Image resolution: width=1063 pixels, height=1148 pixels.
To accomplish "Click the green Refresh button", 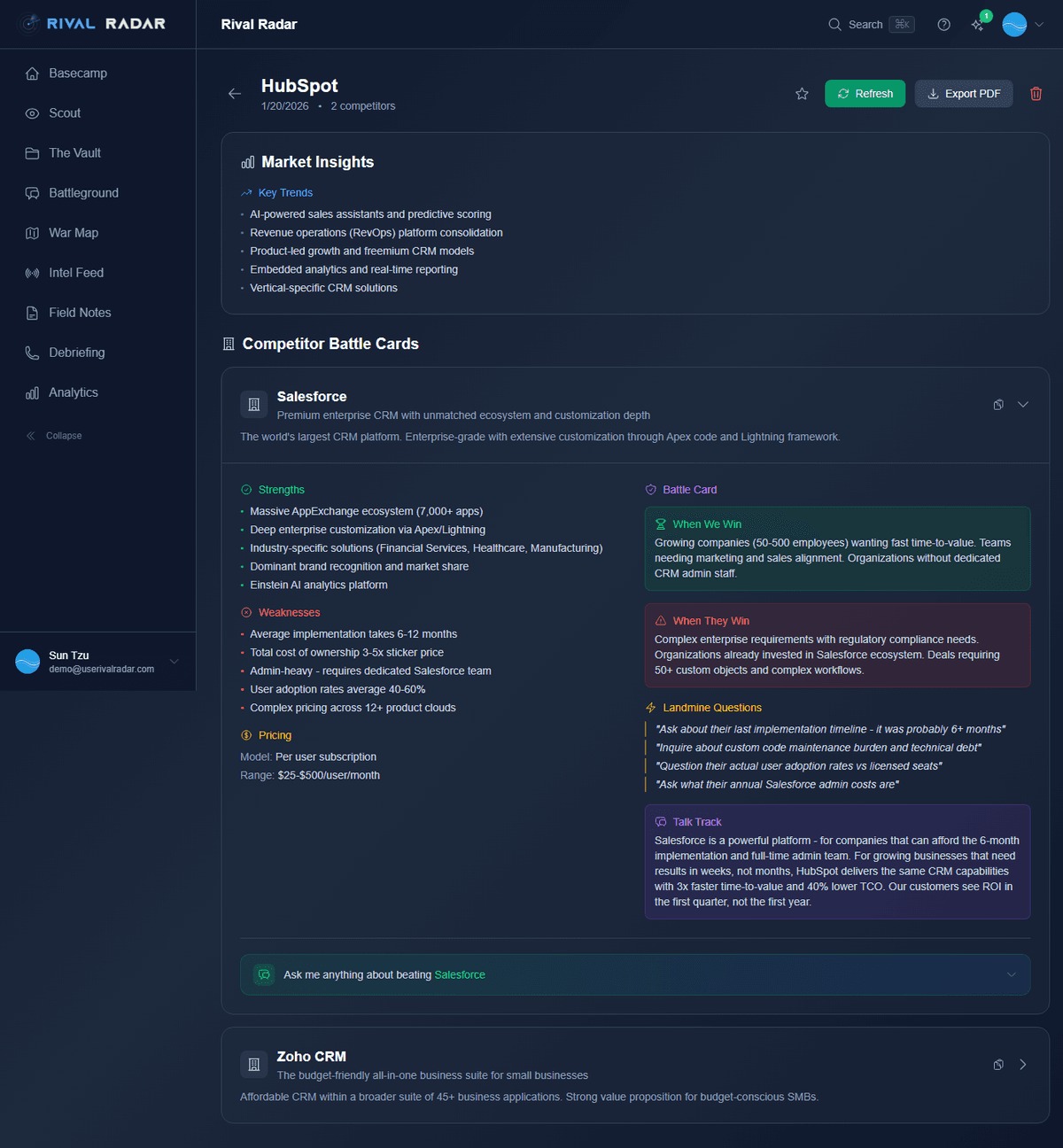I will 865,94.
